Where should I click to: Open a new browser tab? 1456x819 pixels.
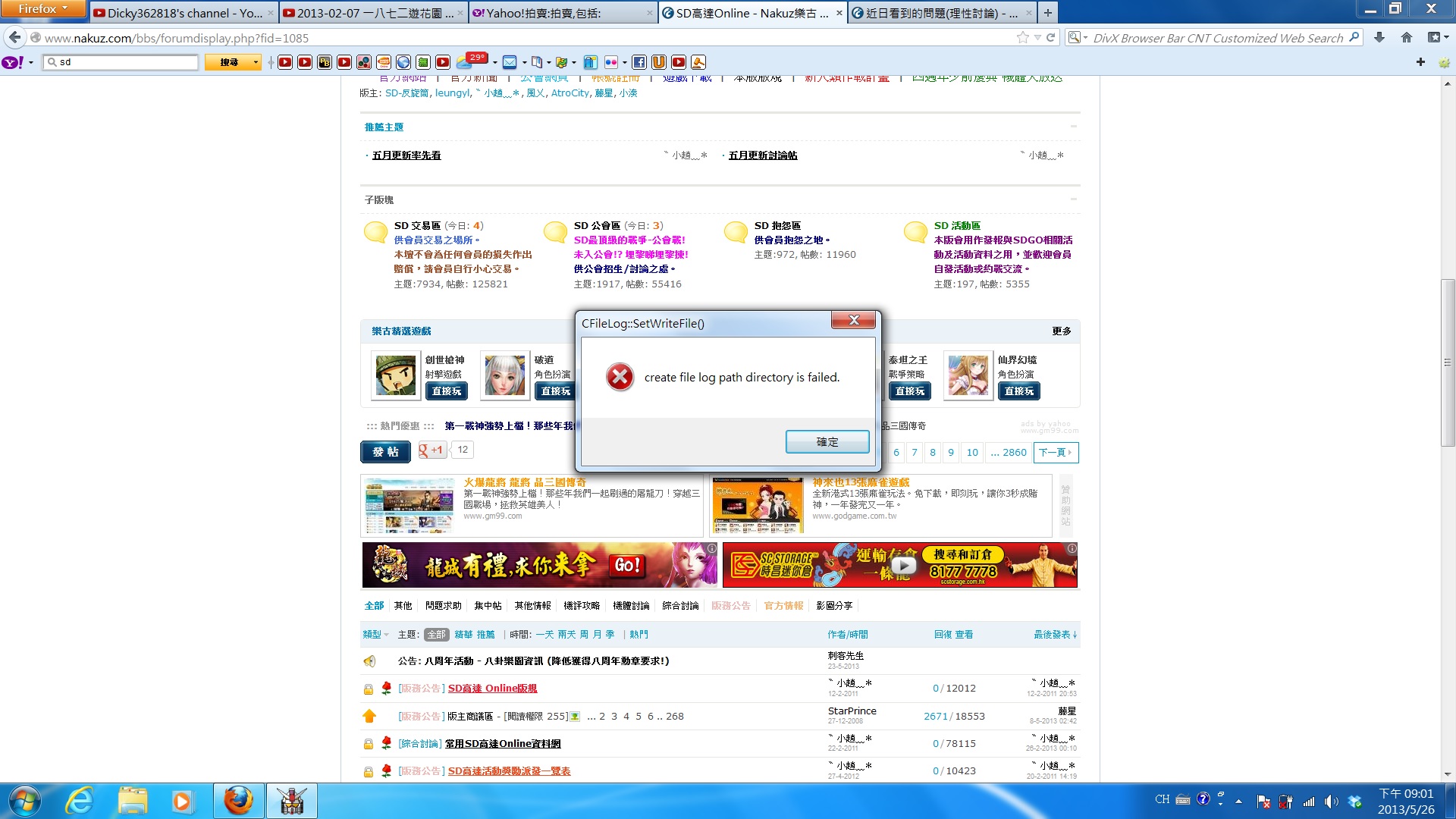1048,13
